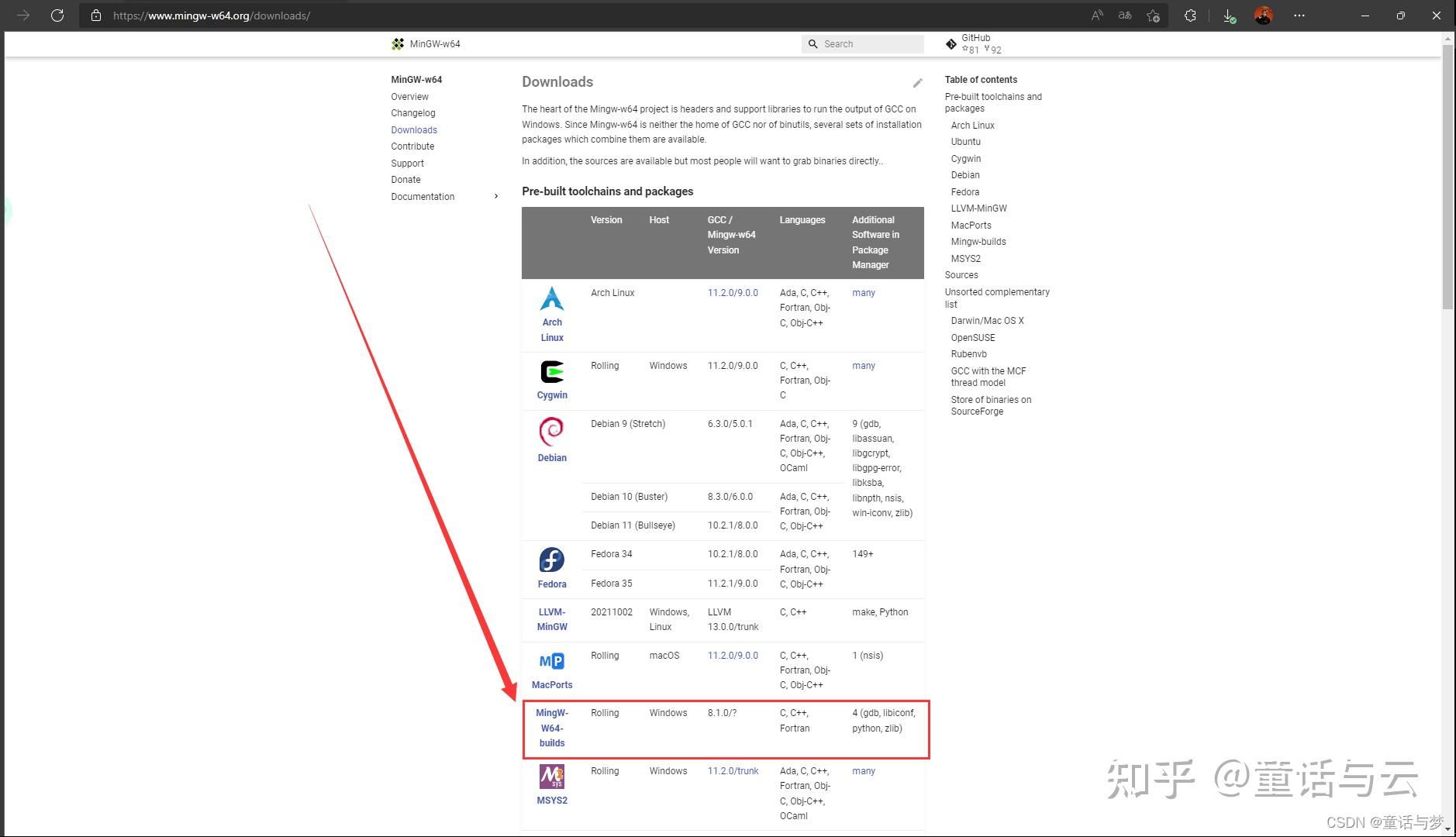1456x837 pixels.
Task: Jump to MSYS2 in table of contents
Action: [x=966, y=259]
